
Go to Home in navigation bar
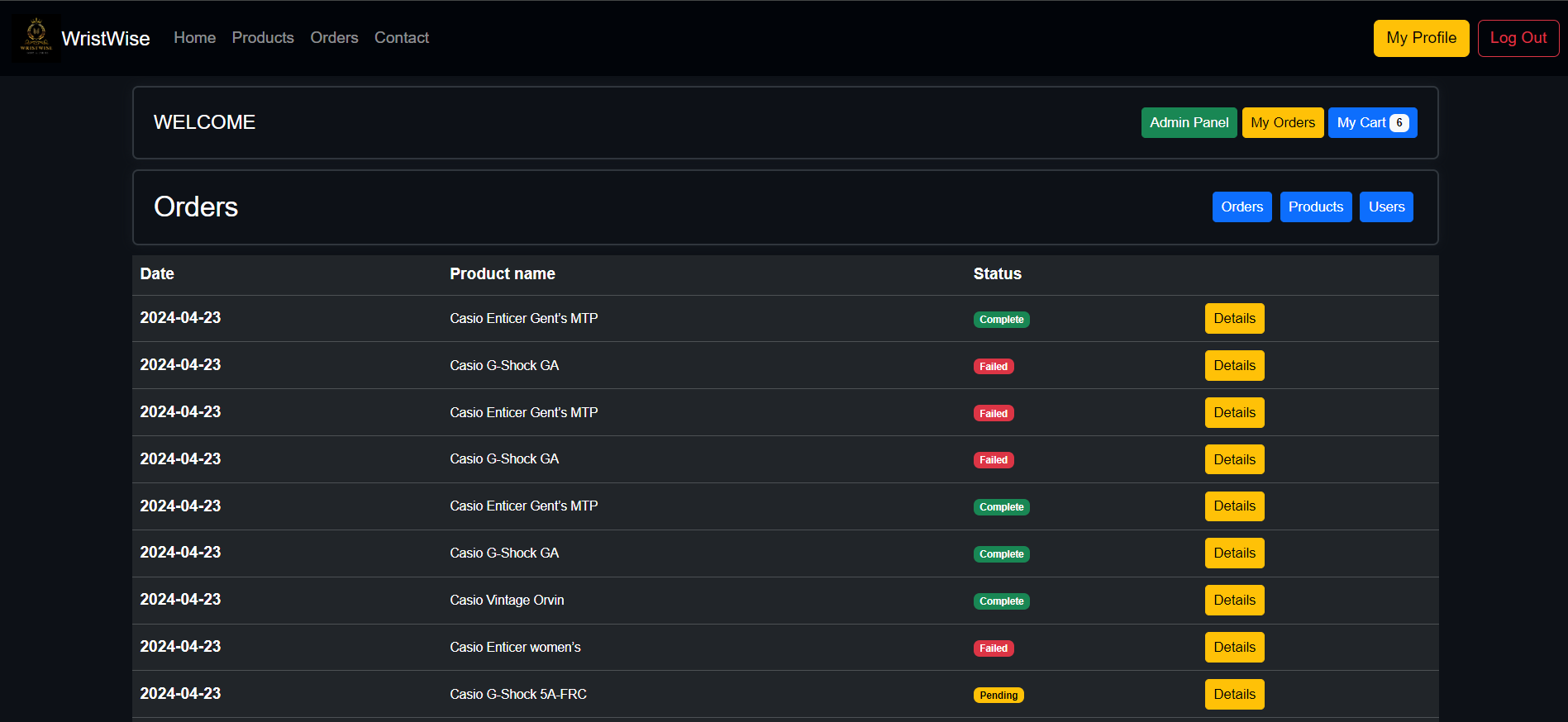click(194, 38)
